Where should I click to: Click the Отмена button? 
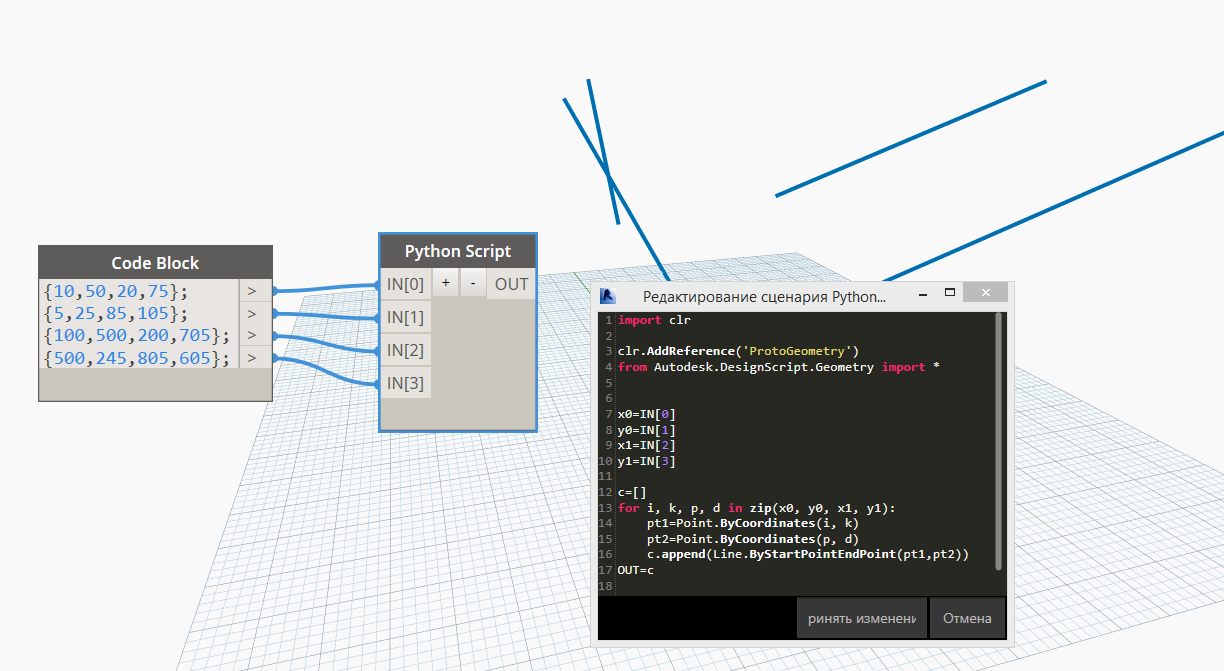967,618
